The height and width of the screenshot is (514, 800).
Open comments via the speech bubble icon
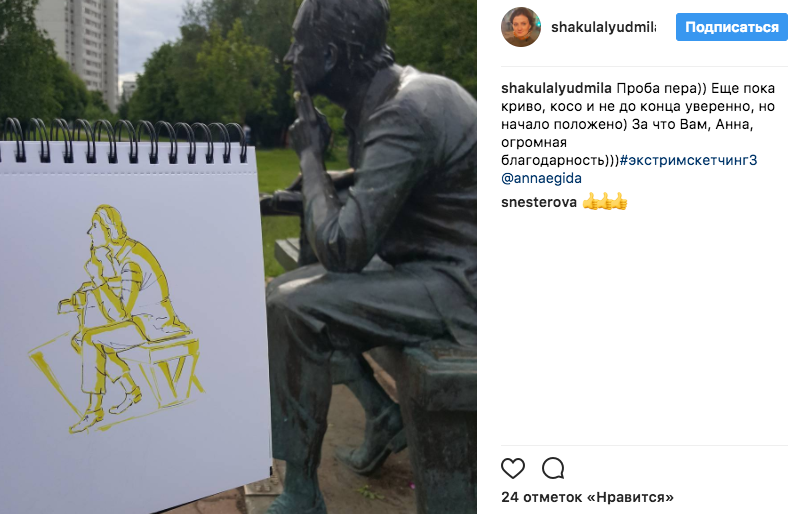coord(553,468)
